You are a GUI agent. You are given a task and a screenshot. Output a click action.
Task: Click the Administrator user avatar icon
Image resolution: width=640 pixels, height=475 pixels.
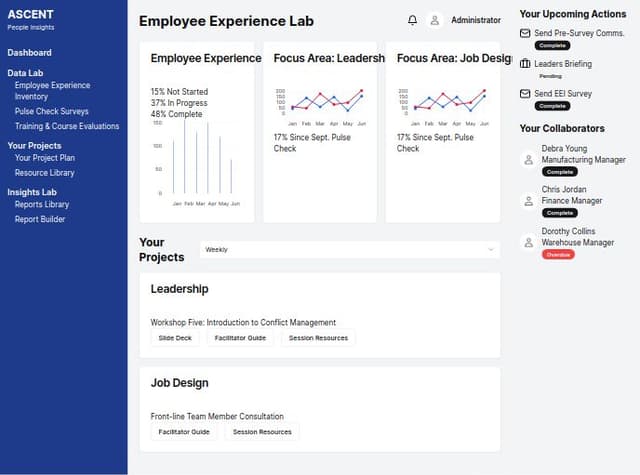pyautogui.click(x=435, y=20)
